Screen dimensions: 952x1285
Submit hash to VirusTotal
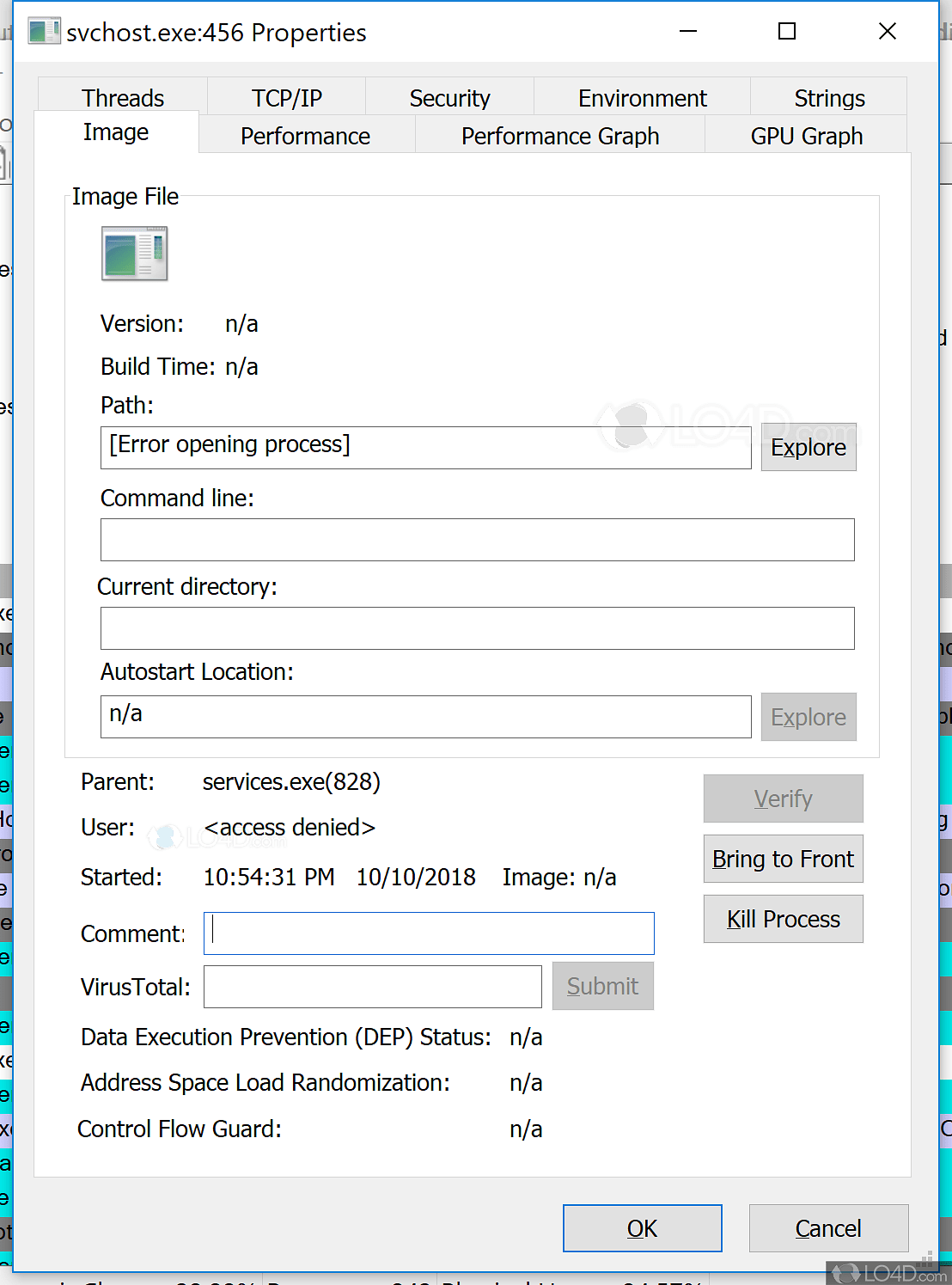(602, 986)
